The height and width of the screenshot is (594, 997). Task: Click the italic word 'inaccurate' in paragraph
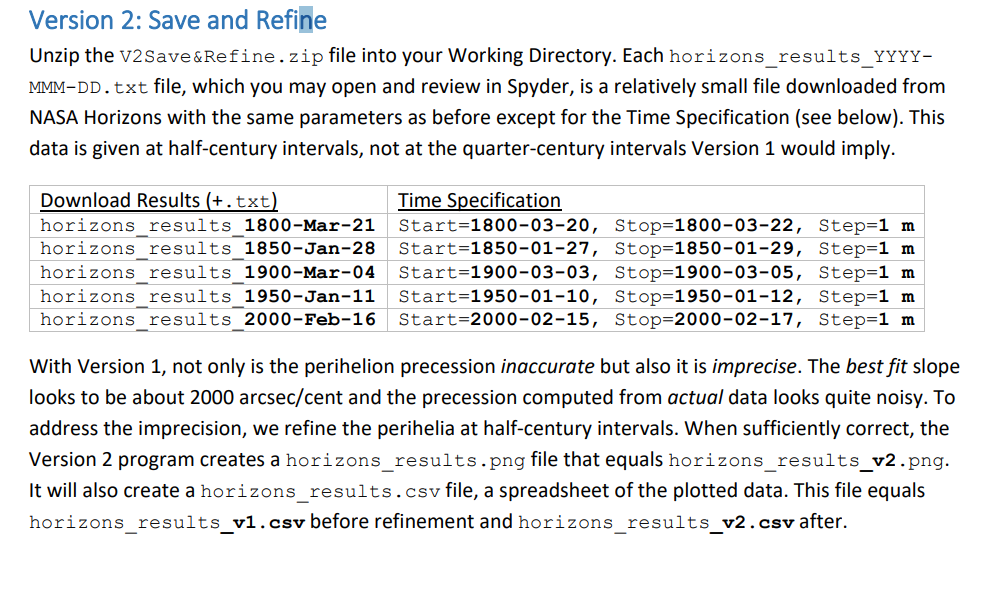[547, 367]
